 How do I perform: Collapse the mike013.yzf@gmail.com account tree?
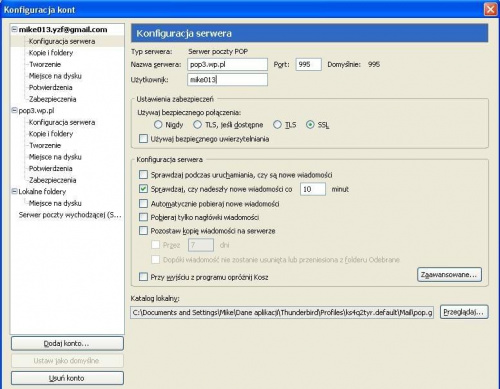coord(14,29)
